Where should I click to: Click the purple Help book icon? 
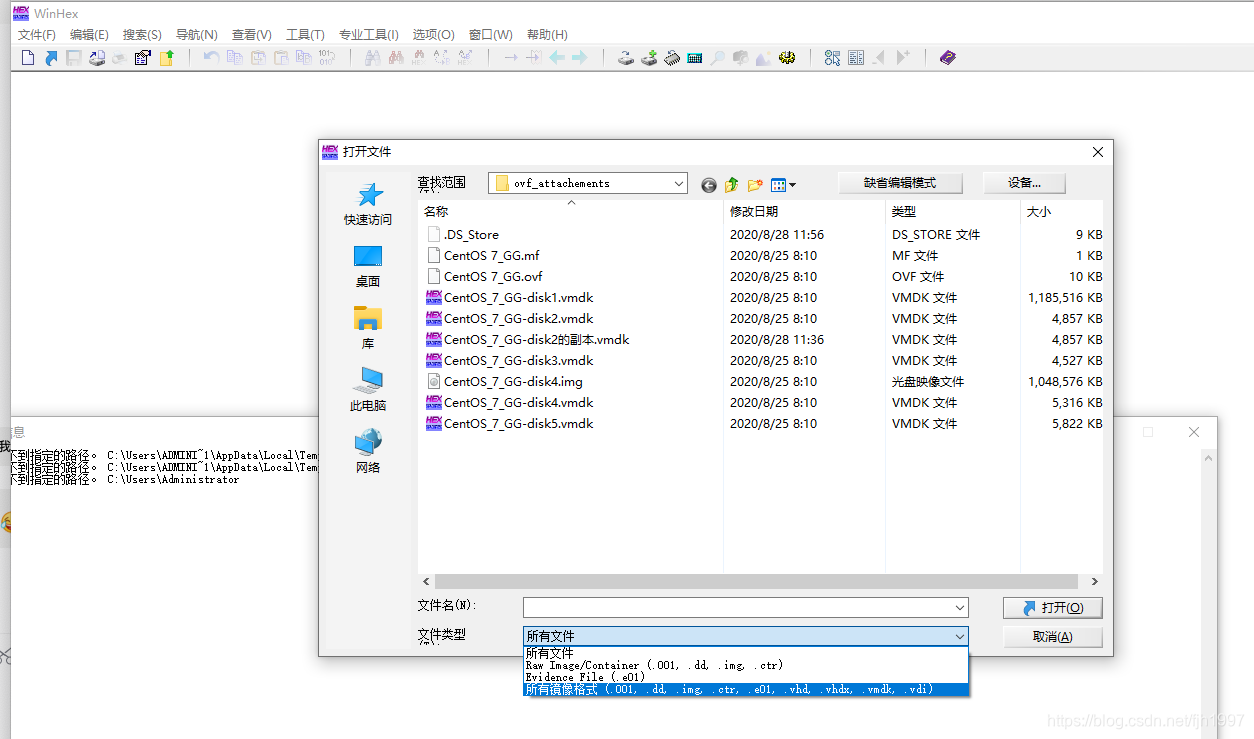click(947, 58)
